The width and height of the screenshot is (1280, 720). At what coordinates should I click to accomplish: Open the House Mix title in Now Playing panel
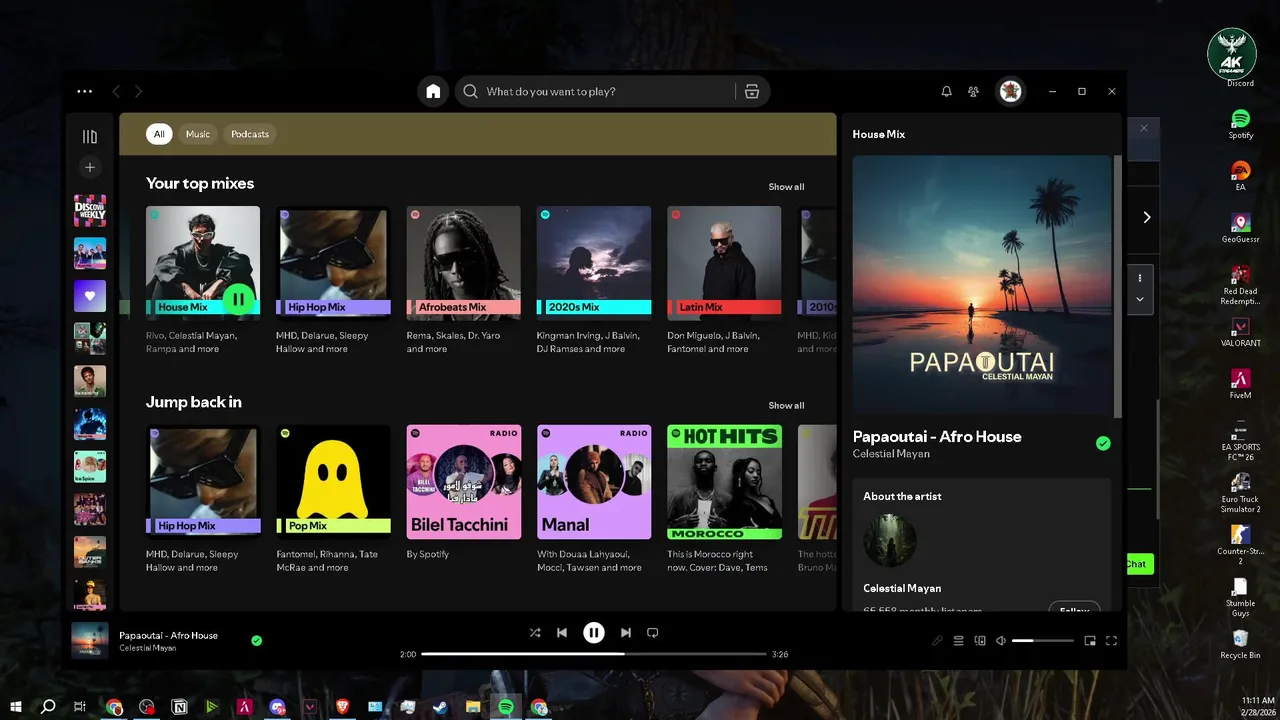[x=879, y=134]
